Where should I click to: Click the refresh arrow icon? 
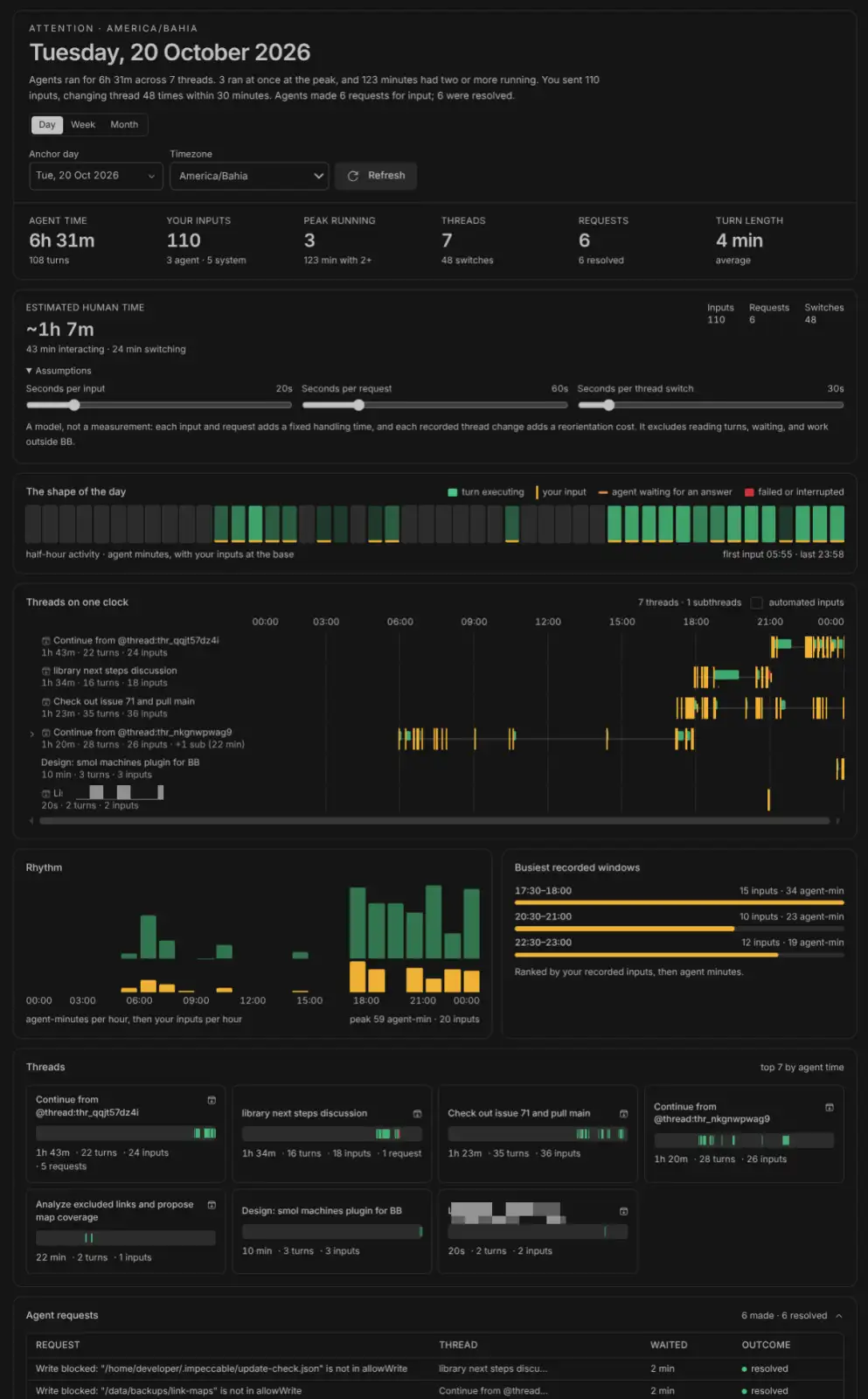pyautogui.click(x=353, y=176)
